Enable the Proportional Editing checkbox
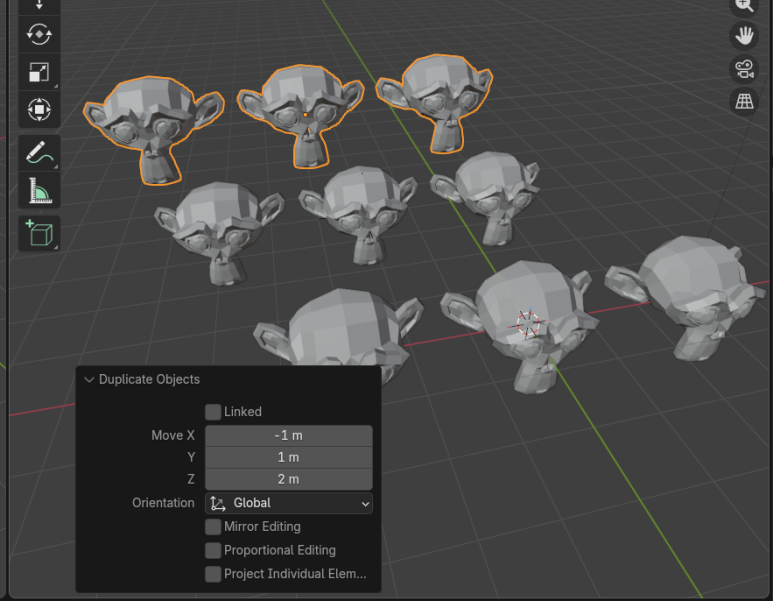The width and height of the screenshot is (773, 601). 213,550
